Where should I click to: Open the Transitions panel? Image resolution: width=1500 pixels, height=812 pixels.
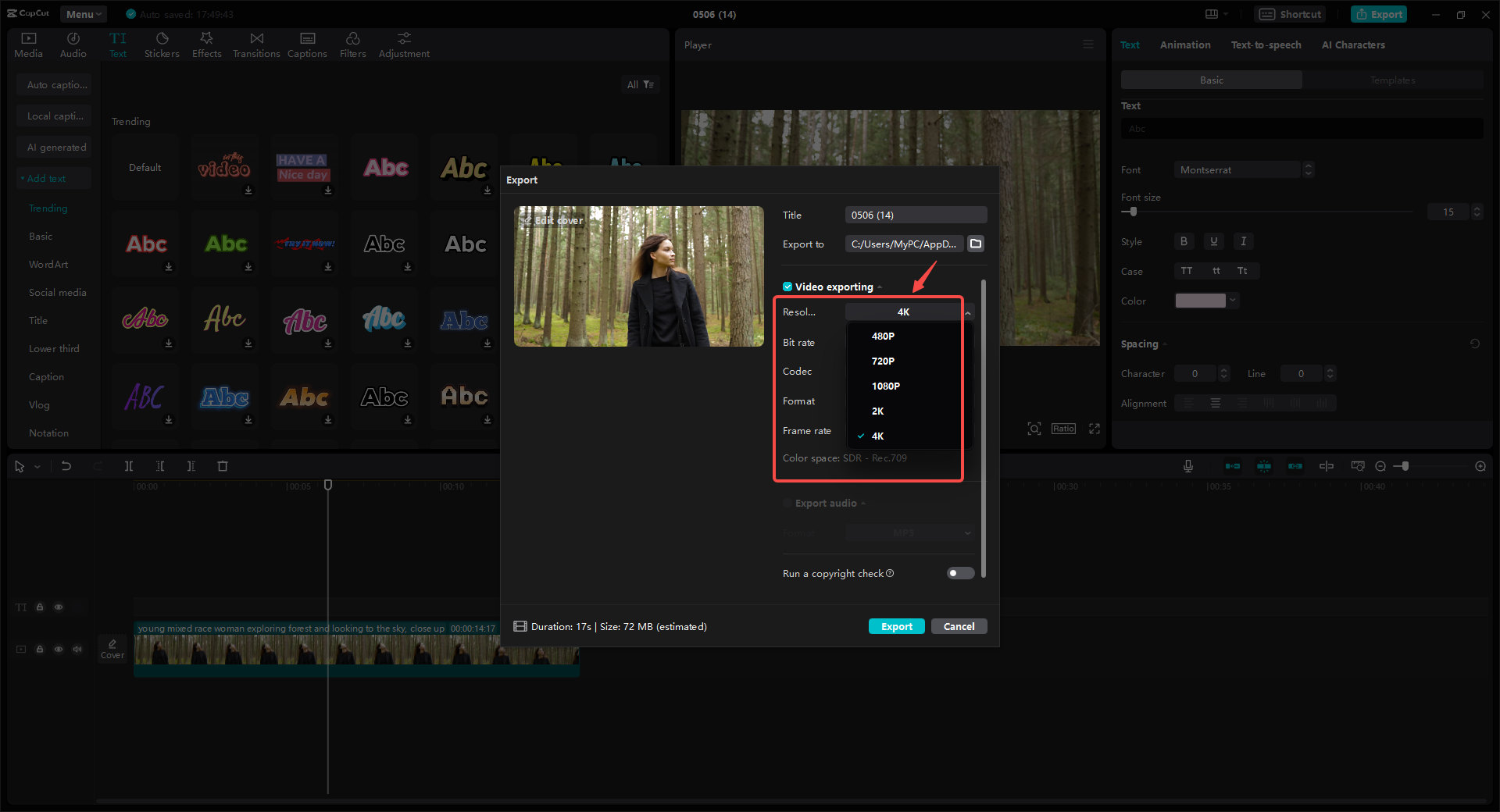256,43
